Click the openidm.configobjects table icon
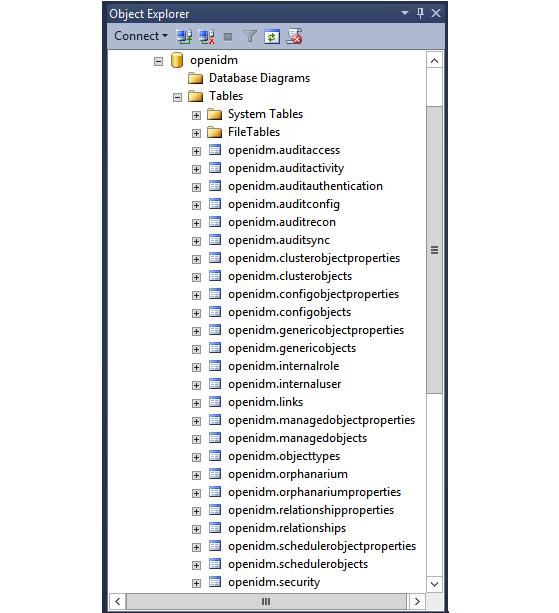 (x=215, y=312)
